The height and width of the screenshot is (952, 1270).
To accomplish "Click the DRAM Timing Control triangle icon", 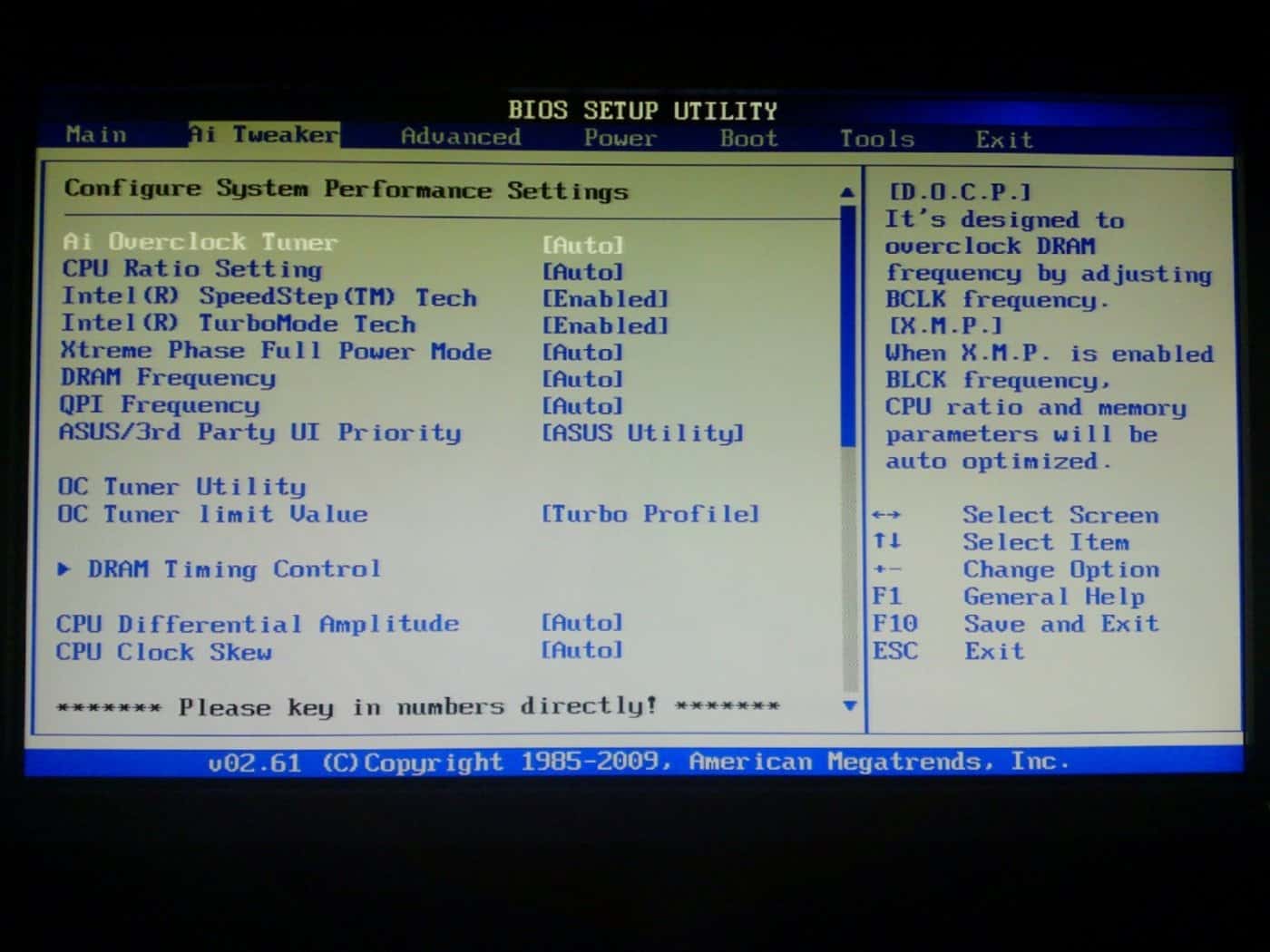I will pos(64,568).
